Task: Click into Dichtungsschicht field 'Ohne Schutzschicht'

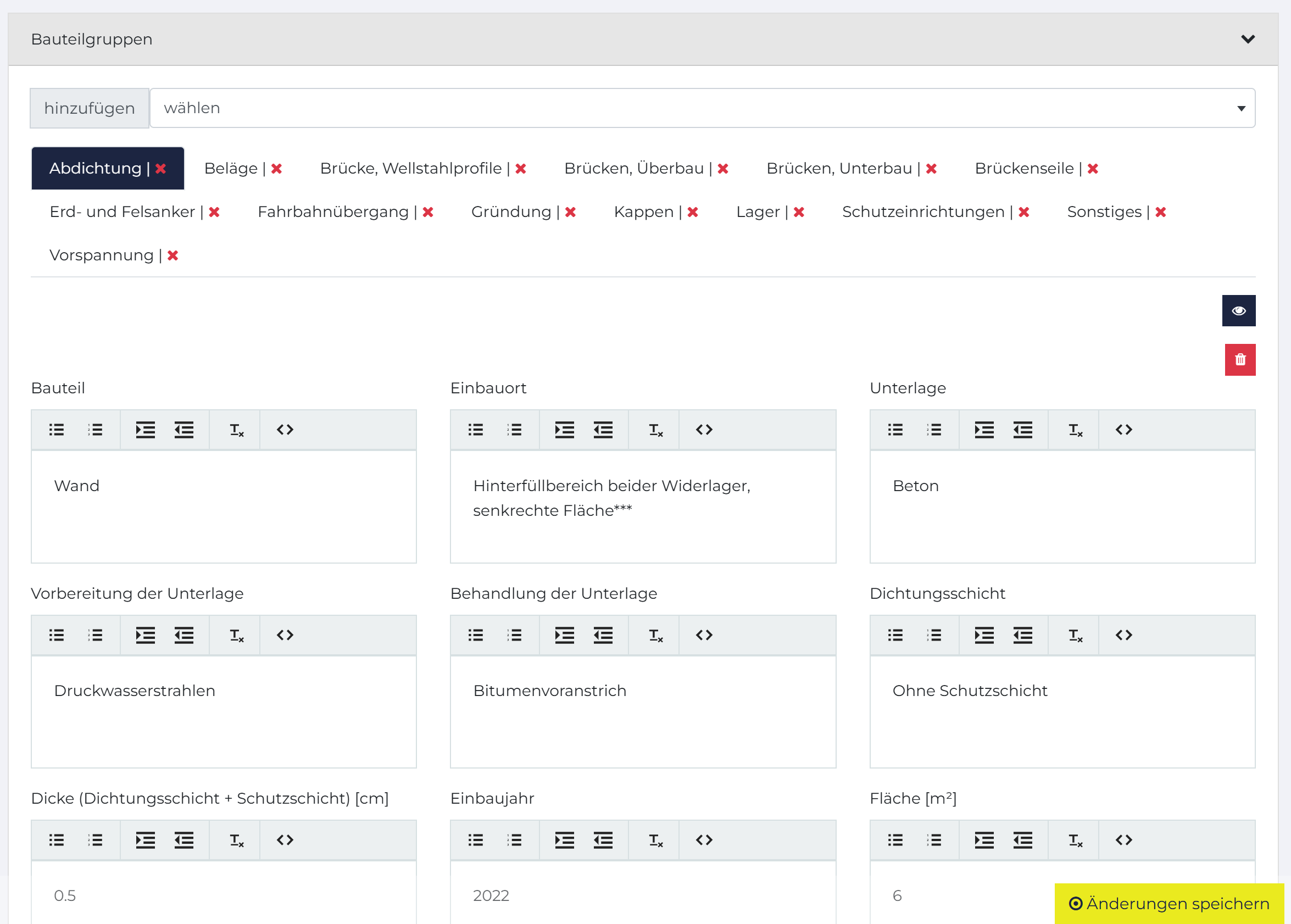Action: [x=1062, y=712]
